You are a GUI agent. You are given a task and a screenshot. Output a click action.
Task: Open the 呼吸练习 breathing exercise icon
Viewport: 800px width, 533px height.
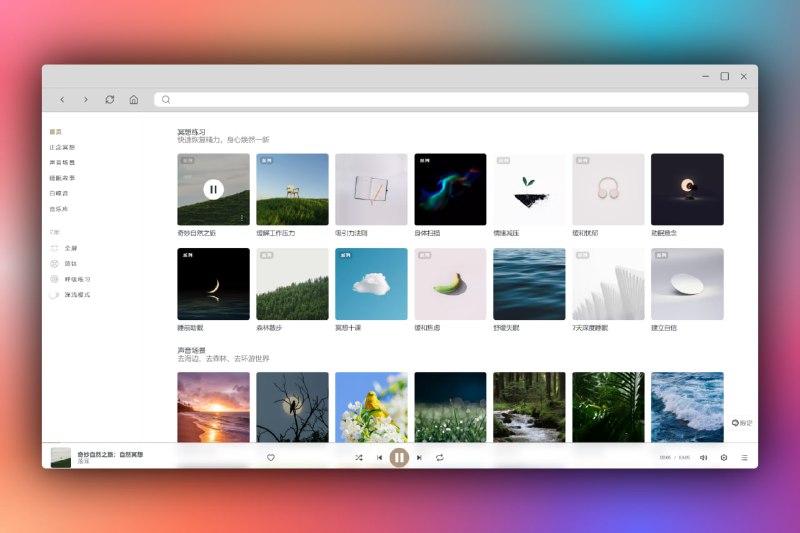point(55,279)
